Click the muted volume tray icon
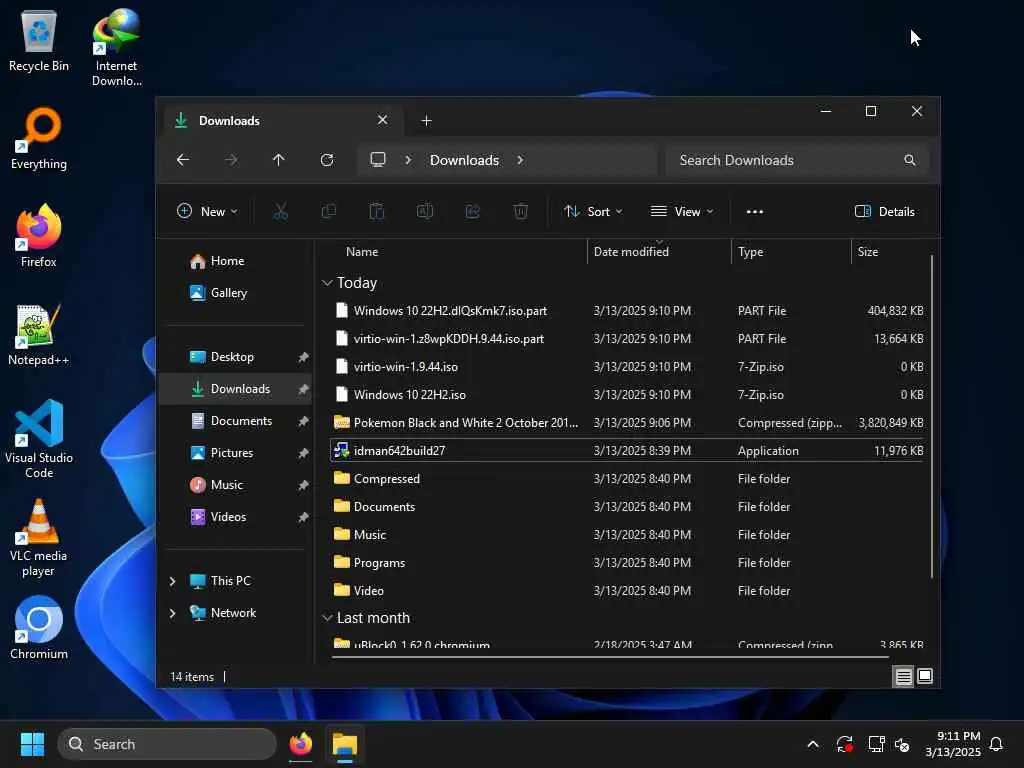The height and width of the screenshot is (768, 1024). (903, 744)
